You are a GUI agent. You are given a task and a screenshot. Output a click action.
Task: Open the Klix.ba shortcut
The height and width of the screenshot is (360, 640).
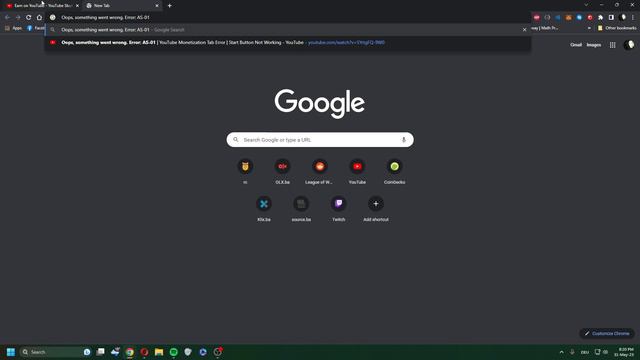click(264, 208)
